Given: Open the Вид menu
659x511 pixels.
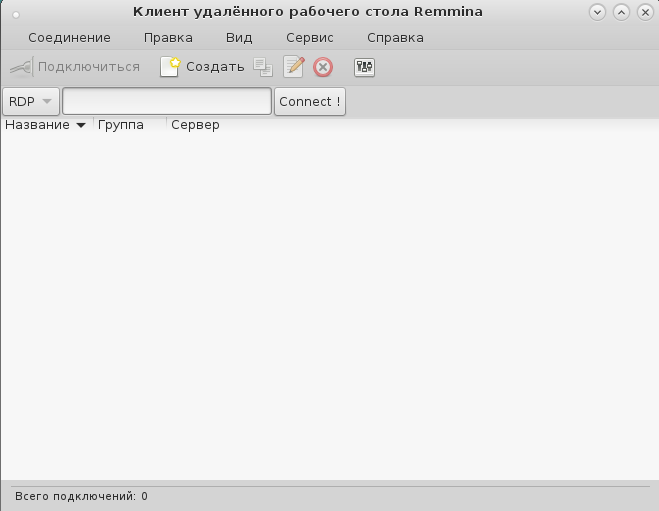Looking at the screenshot, I should 239,38.
